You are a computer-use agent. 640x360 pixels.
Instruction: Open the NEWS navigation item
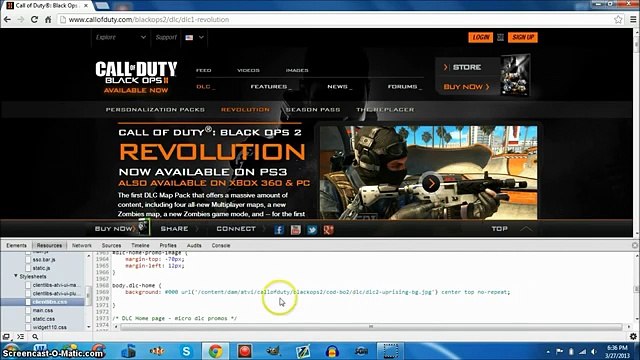[x=339, y=87]
